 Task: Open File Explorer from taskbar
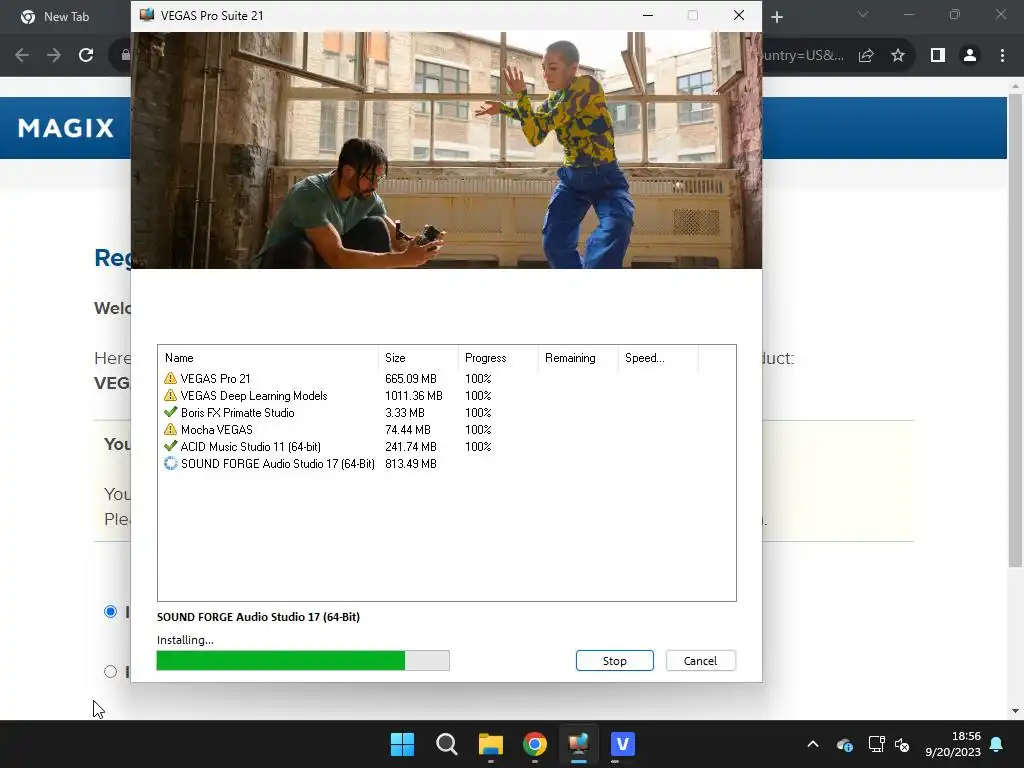tap(490, 744)
